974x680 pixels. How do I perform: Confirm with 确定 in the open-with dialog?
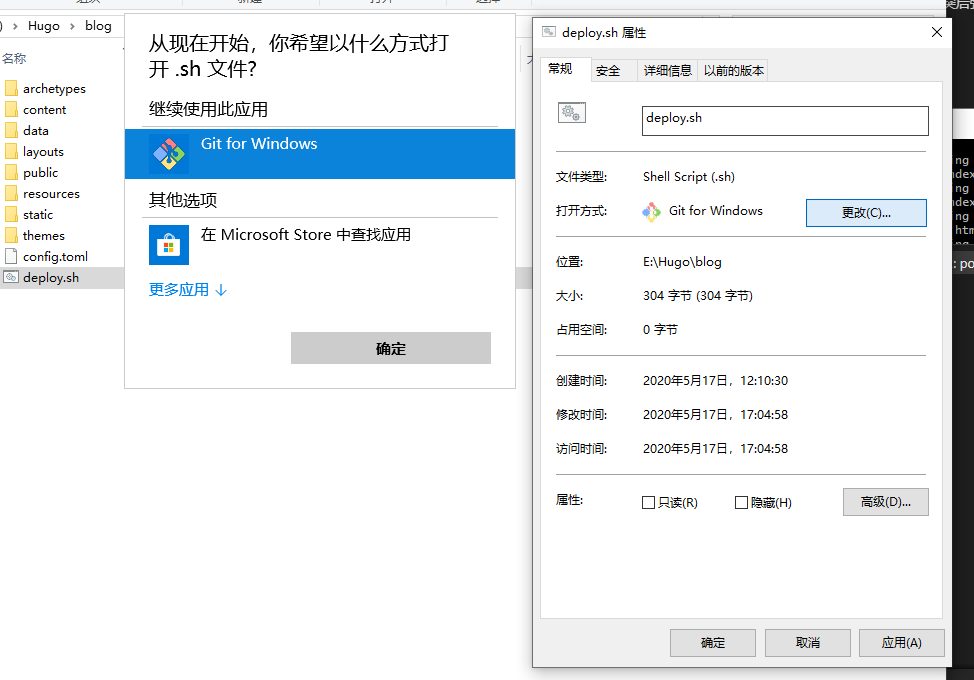point(391,348)
